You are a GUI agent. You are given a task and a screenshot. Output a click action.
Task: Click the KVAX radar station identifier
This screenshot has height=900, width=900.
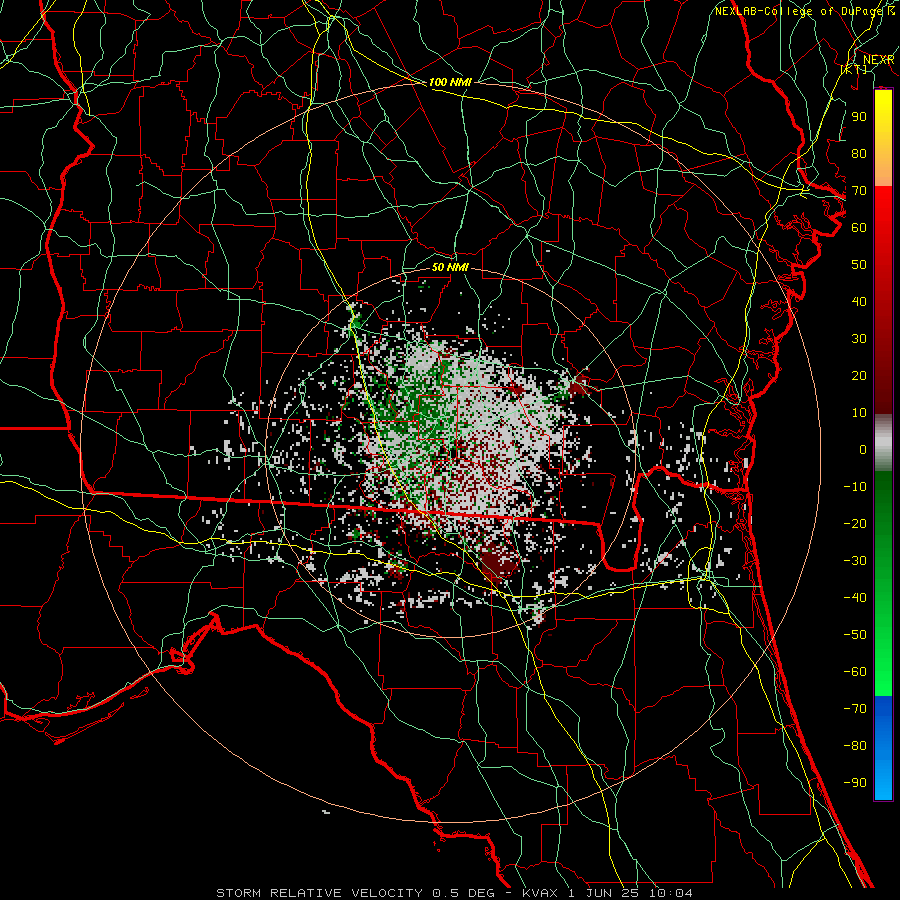click(x=539, y=893)
